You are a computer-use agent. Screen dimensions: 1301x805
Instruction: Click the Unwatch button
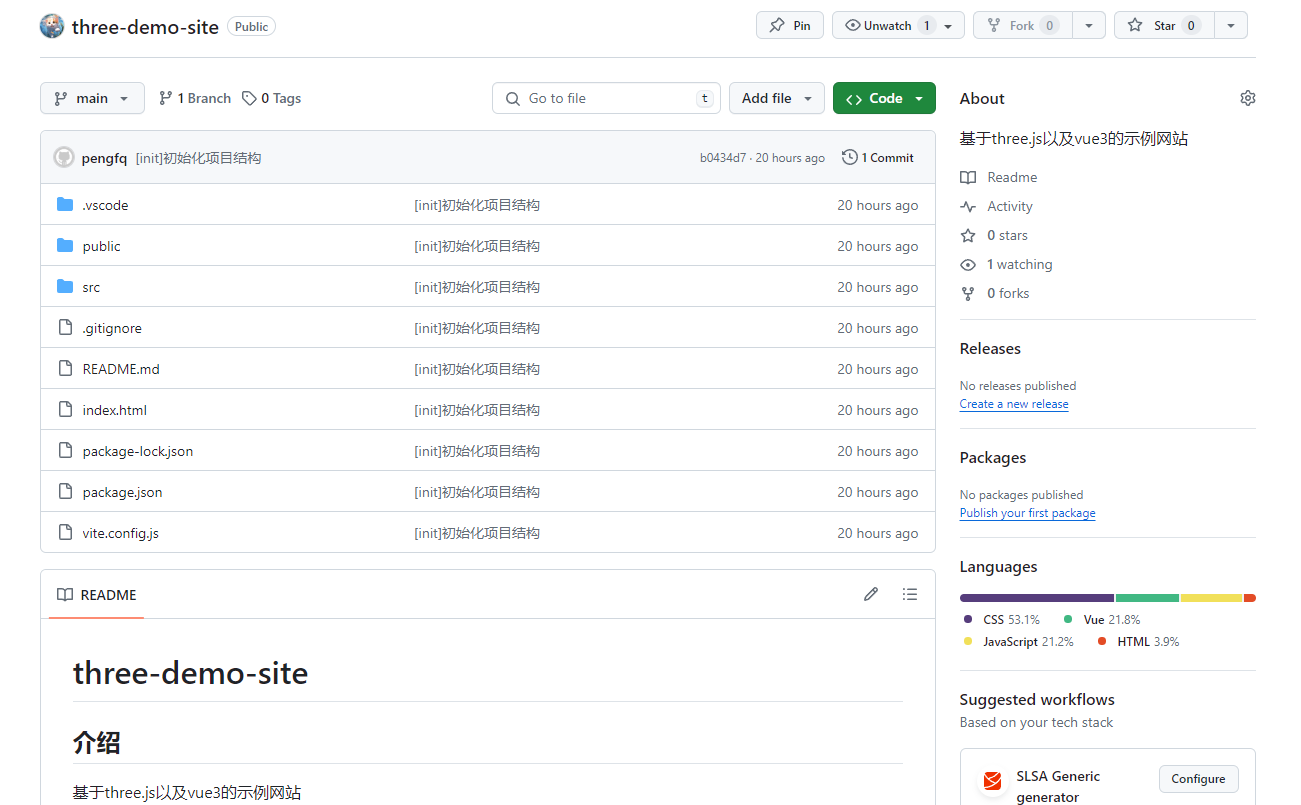click(x=887, y=26)
